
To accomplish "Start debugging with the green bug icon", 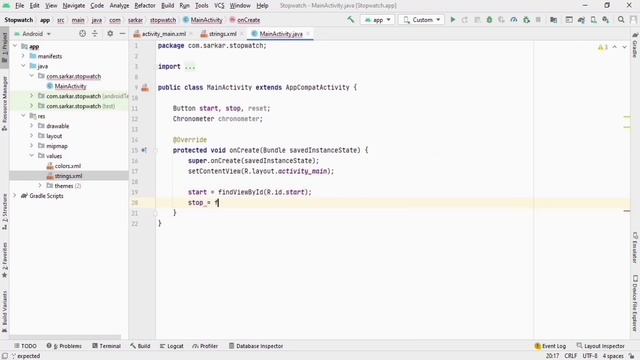I will point(489,20).
